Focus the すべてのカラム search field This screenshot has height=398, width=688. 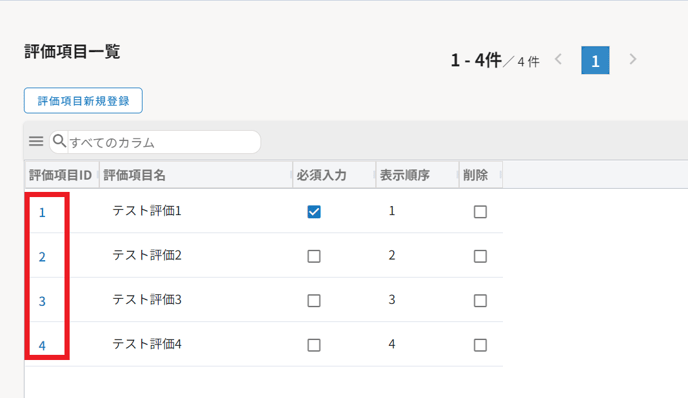[164, 142]
